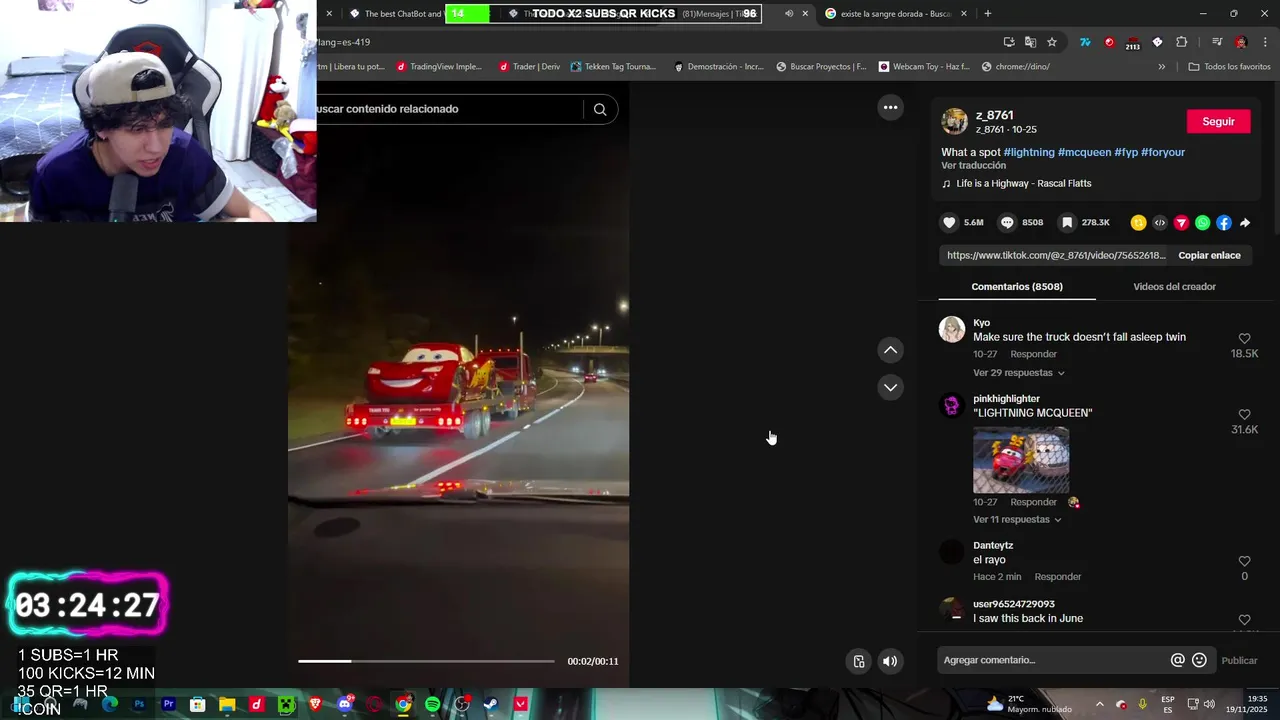Click the Agregar comentario input field
1280x720 pixels.
pos(1052,660)
